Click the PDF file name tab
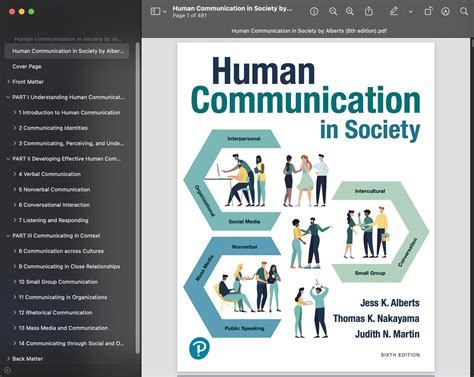Screen dimensions: 474x377 tap(309, 31)
